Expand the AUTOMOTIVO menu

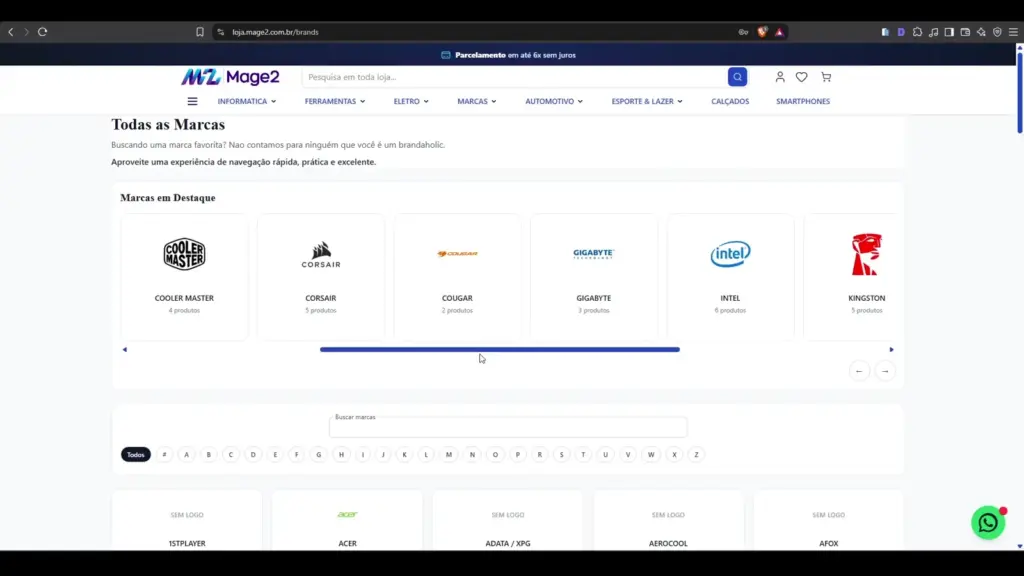tap(554, 101)
